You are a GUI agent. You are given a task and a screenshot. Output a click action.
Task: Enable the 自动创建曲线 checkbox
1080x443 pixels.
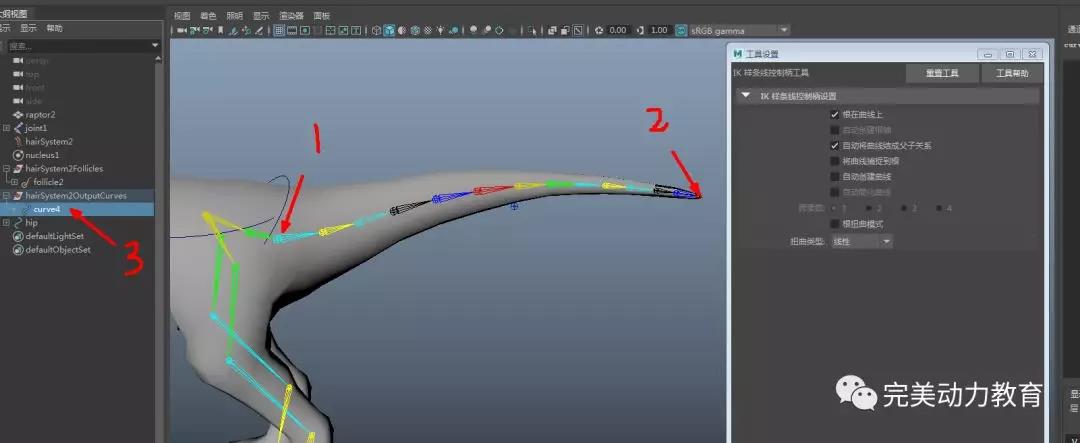(x=835, y=177)
